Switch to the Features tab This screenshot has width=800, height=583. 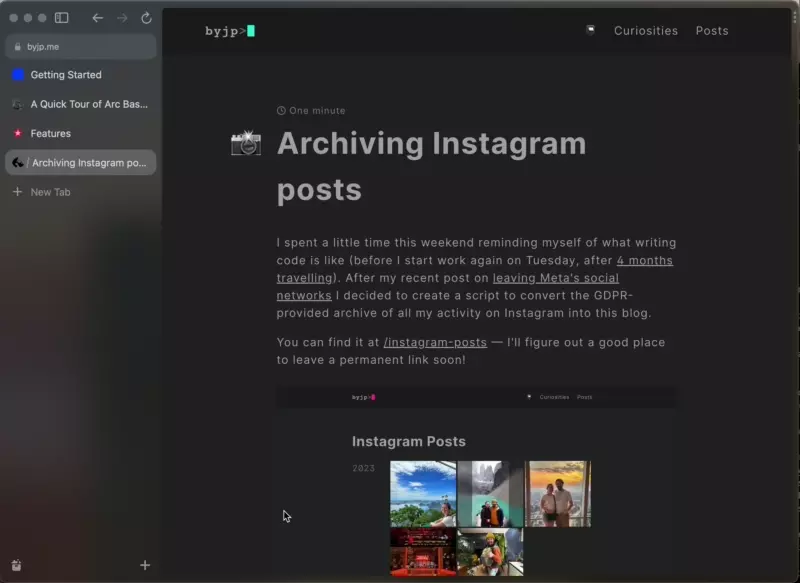pyautogui.click(x=81, y=133)
